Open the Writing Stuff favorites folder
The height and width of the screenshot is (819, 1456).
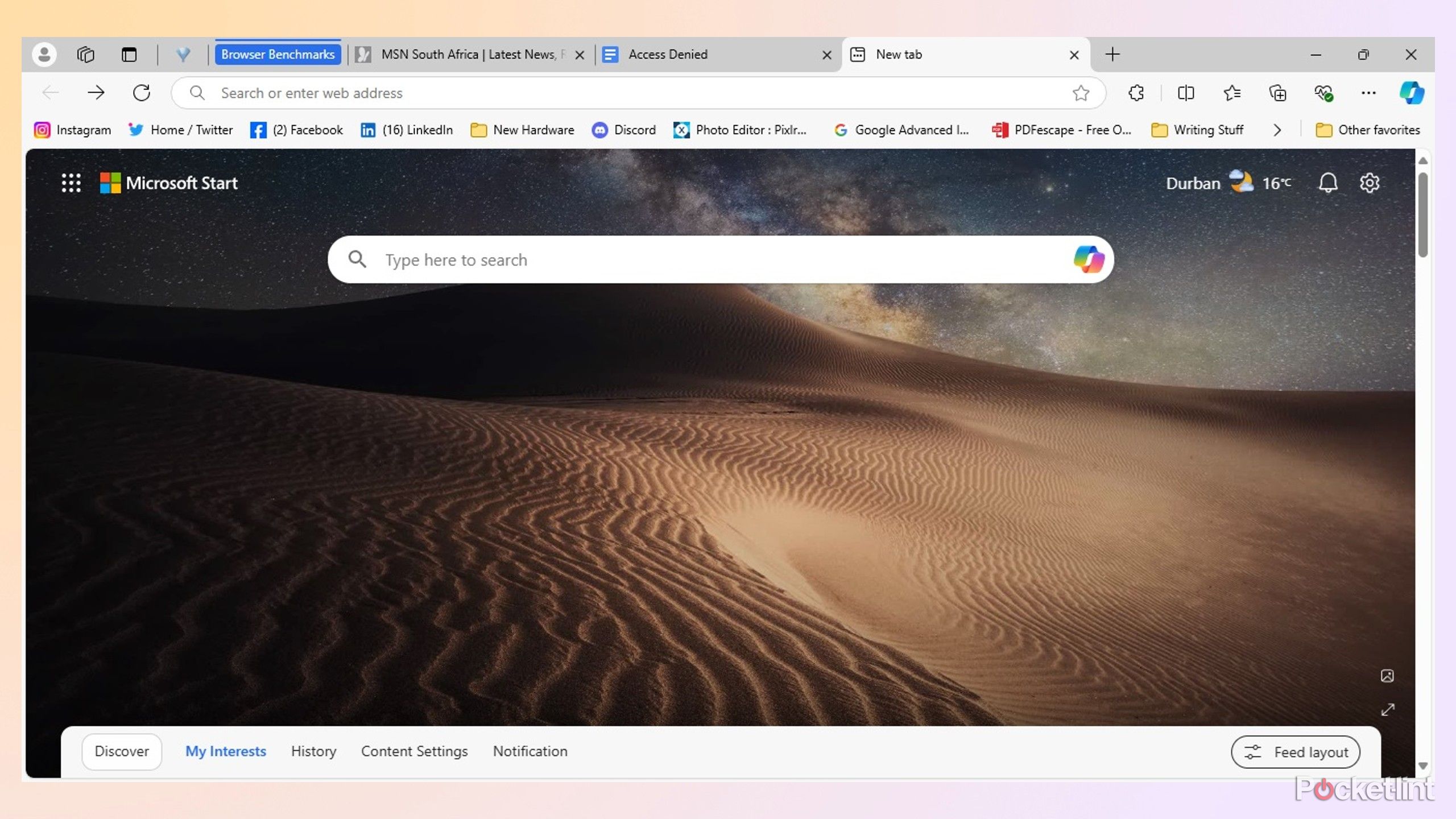click(1197, 130)
